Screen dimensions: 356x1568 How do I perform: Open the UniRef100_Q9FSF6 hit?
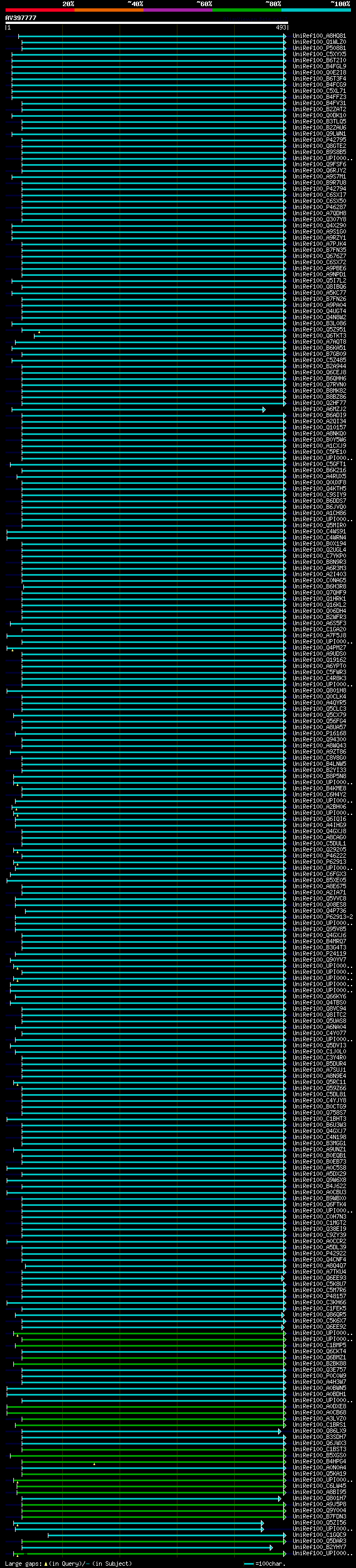pyautogui.click(x=319, y=164)
